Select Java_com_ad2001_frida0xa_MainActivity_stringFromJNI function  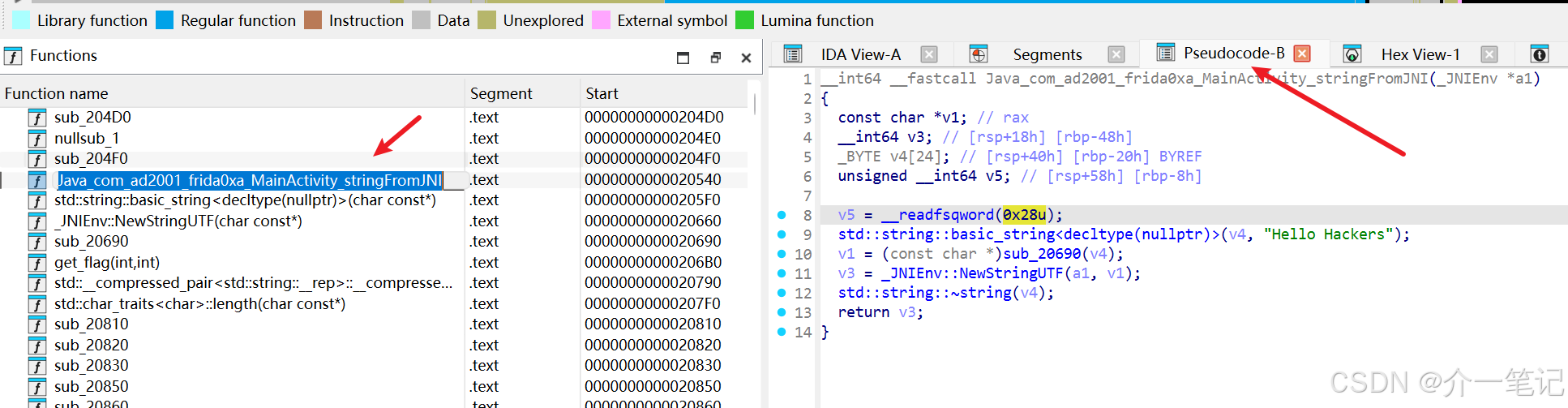[250, 180]
